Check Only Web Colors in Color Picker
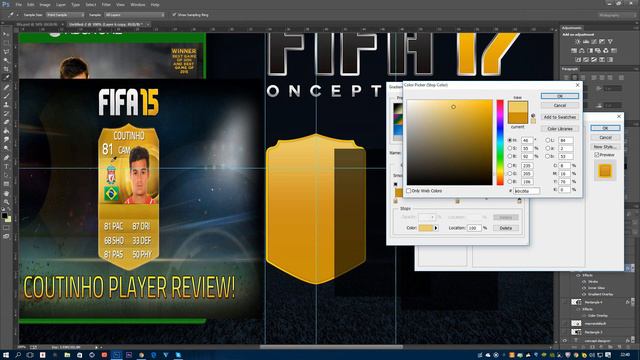Viewport: 640px width, 360px height. pos(409,191)
